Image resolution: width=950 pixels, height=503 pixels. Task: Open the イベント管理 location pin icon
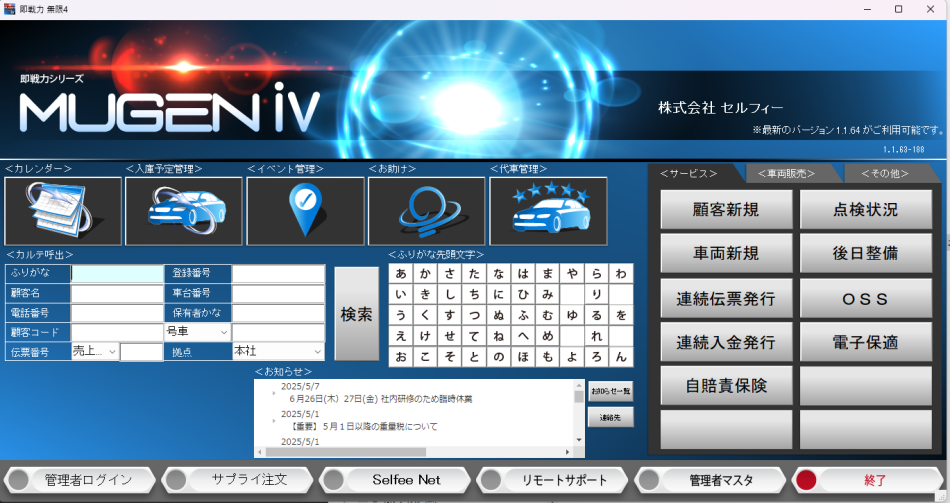pos(305,211)
